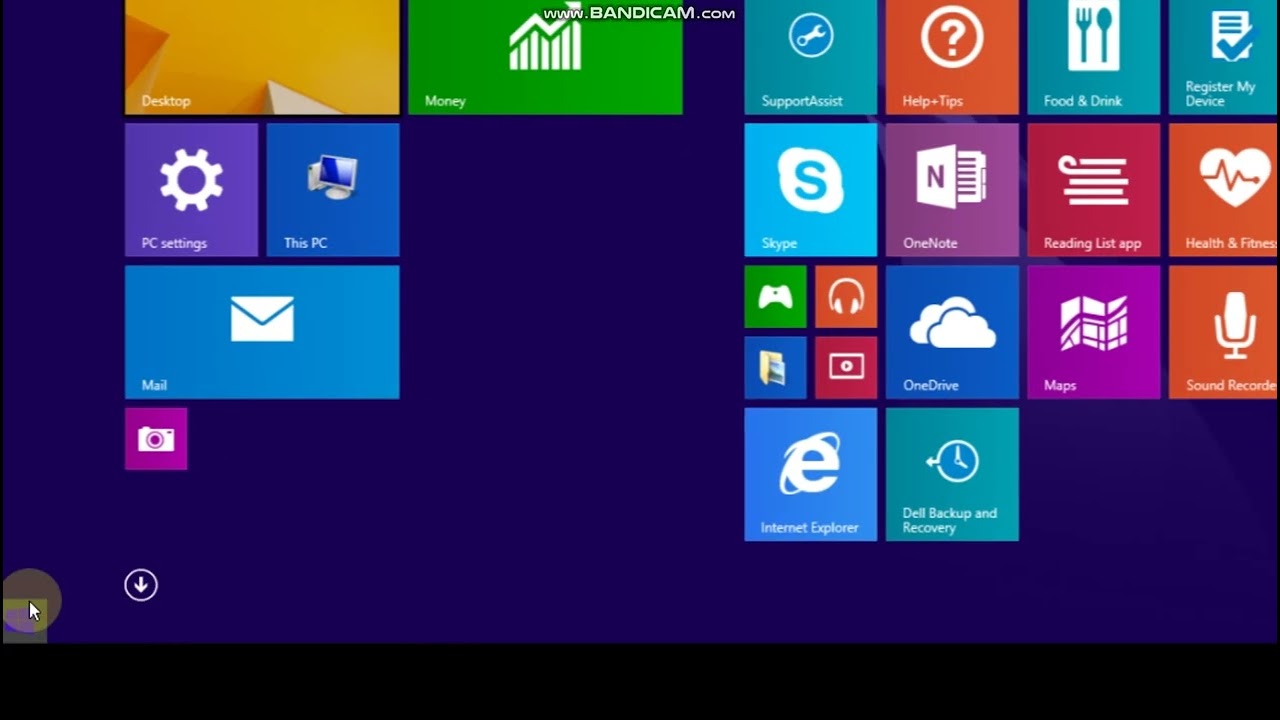The image size is (1280, 720).
Task: Open the Register My Device tile
Action: [x=1224, y=57]
